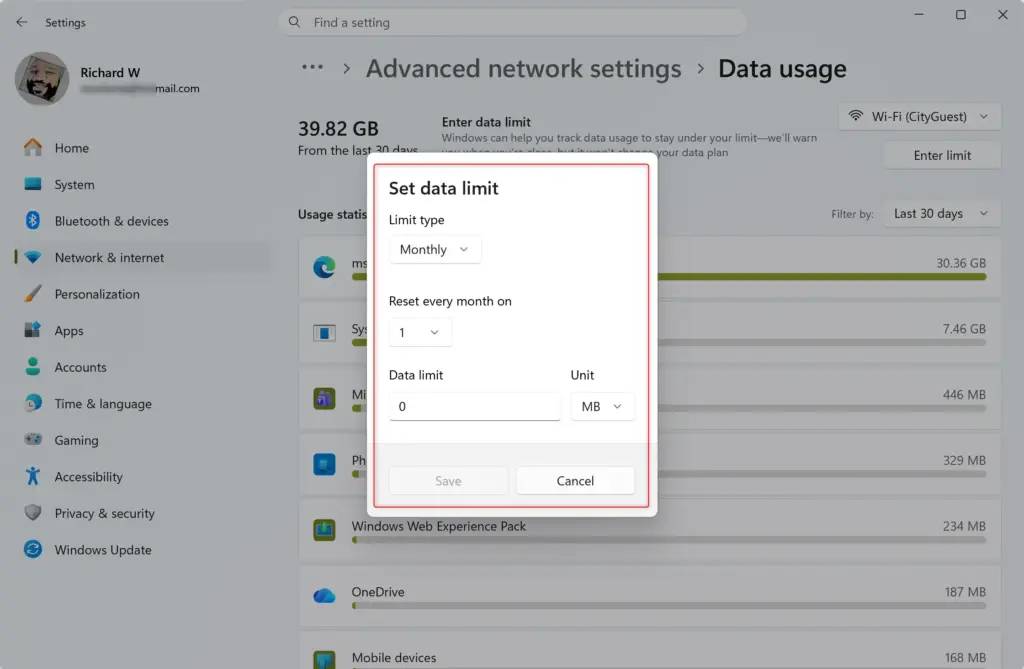Screen dimensions: 1024x669
Task: Click the Home icon in sidebar
Action: point(33,148)
